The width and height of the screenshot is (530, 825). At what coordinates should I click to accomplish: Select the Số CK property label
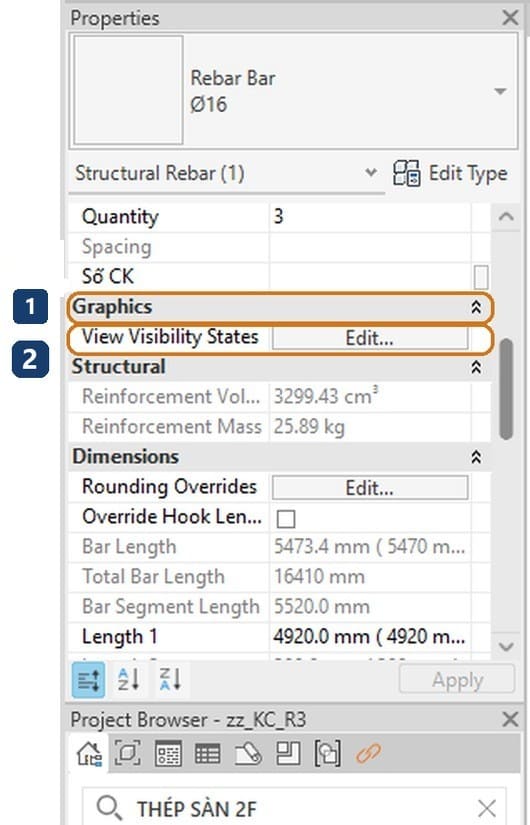[108, 277]
